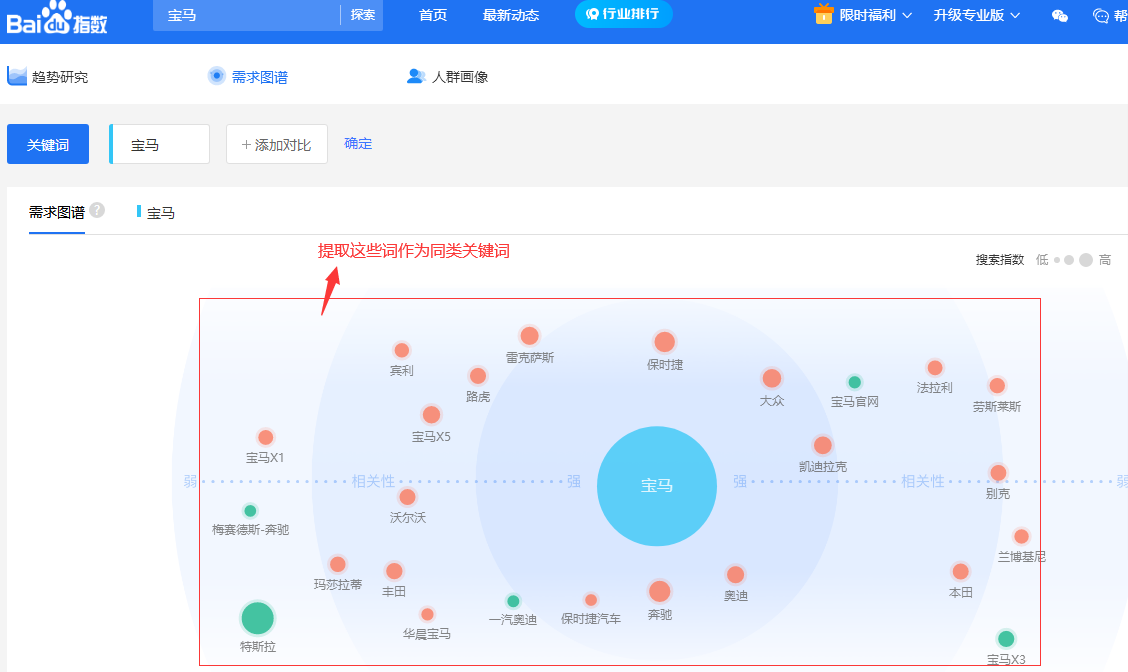Click the 搜索指数 legend label
Viewport: 1128px width, 672px height.
[x=1000, y=260]
